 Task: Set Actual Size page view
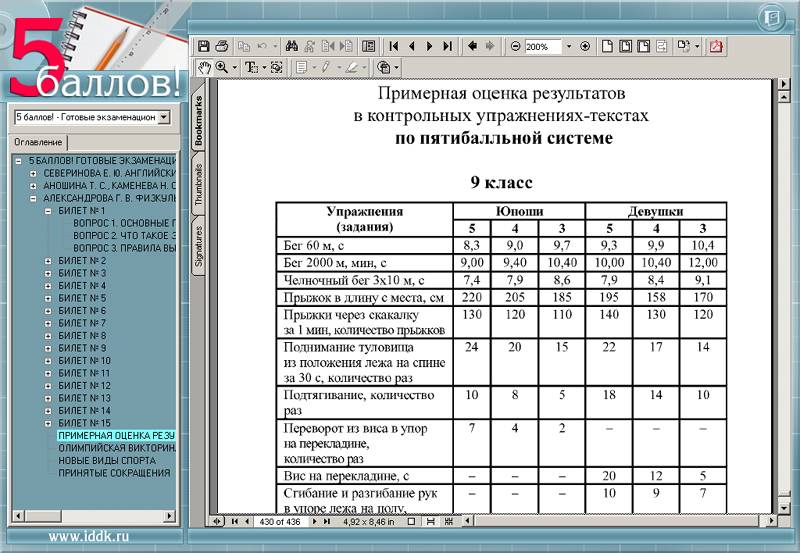point(607,46)
